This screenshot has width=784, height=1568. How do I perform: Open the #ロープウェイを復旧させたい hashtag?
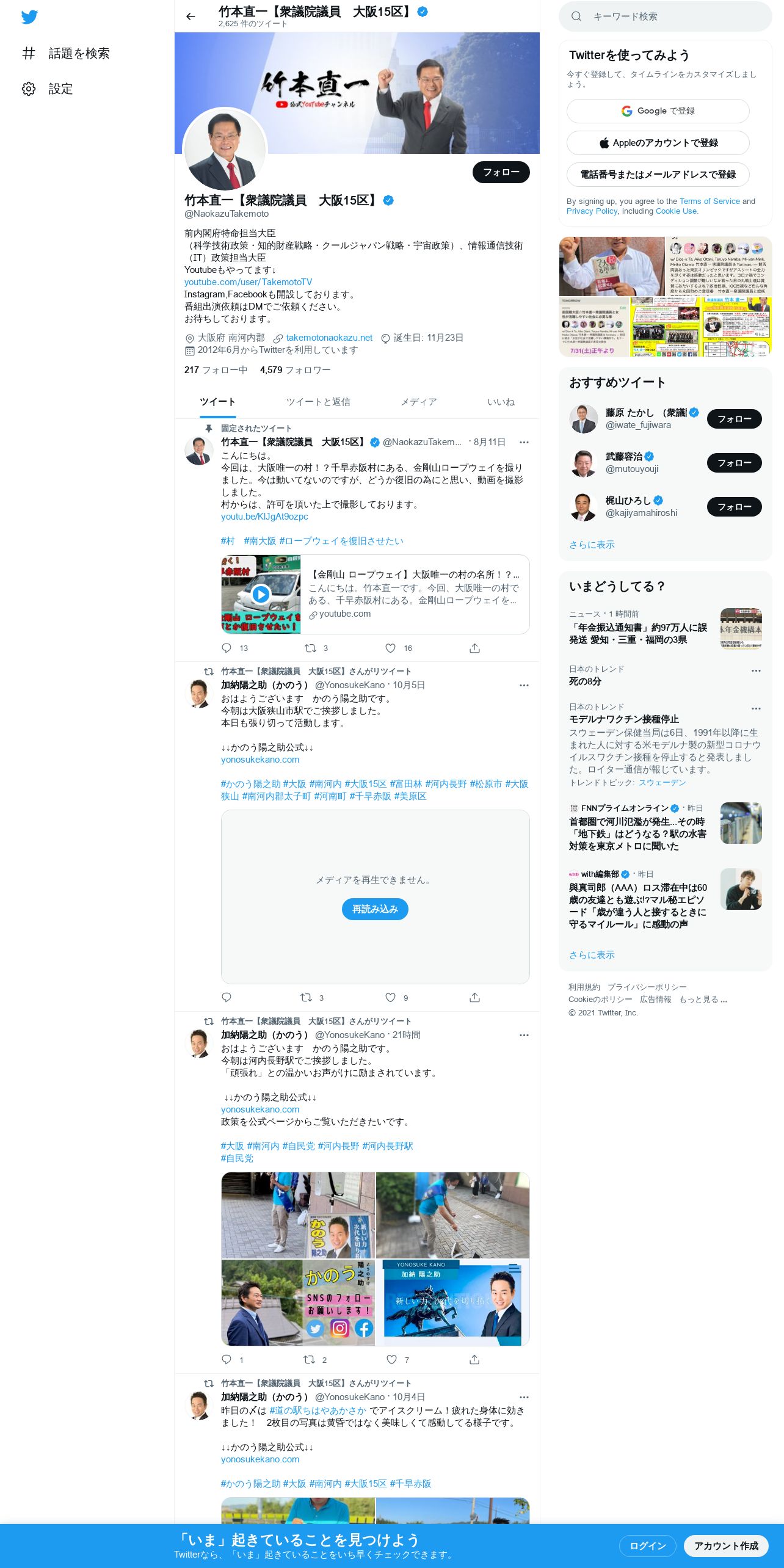(341, 541)
